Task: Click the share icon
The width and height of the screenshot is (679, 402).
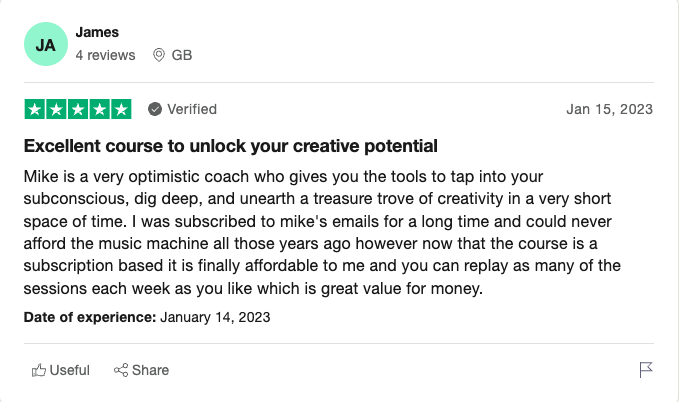Action: 121,370
